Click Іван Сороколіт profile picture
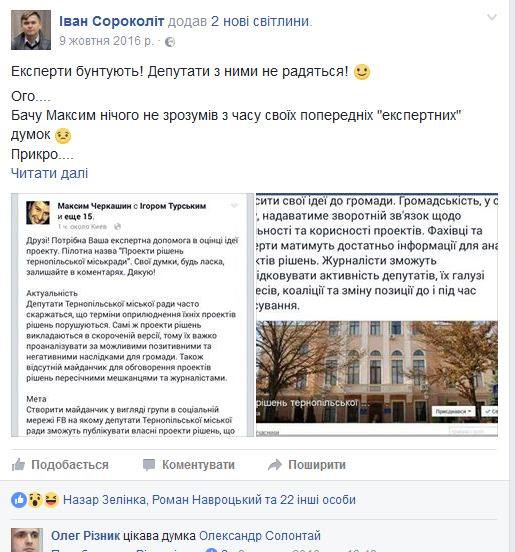This screenshot has width=515, height=552. pos(31,30)
